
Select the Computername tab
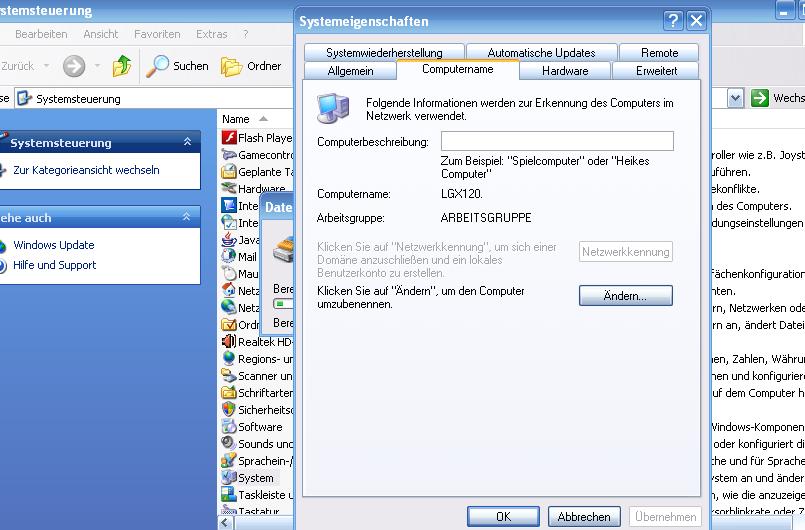coord(457,69)
